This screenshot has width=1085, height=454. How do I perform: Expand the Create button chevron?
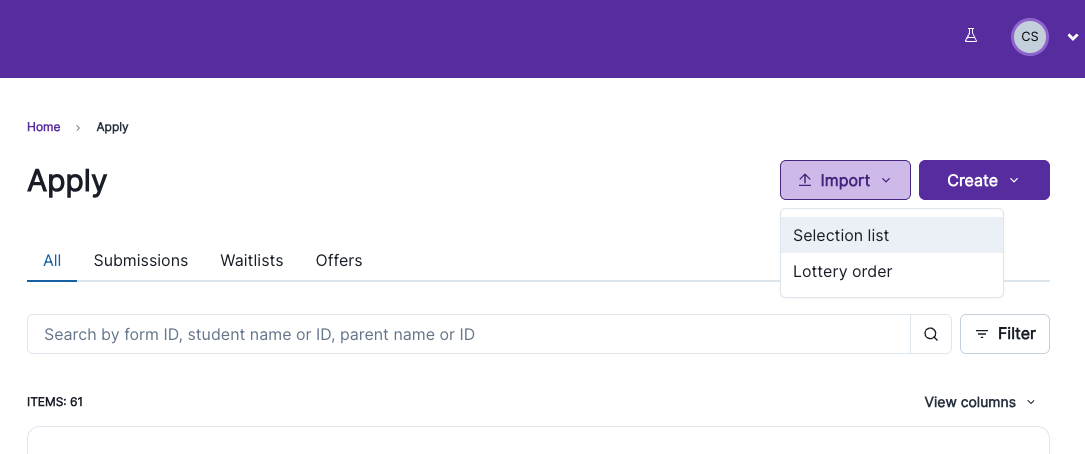[1014, 181]
